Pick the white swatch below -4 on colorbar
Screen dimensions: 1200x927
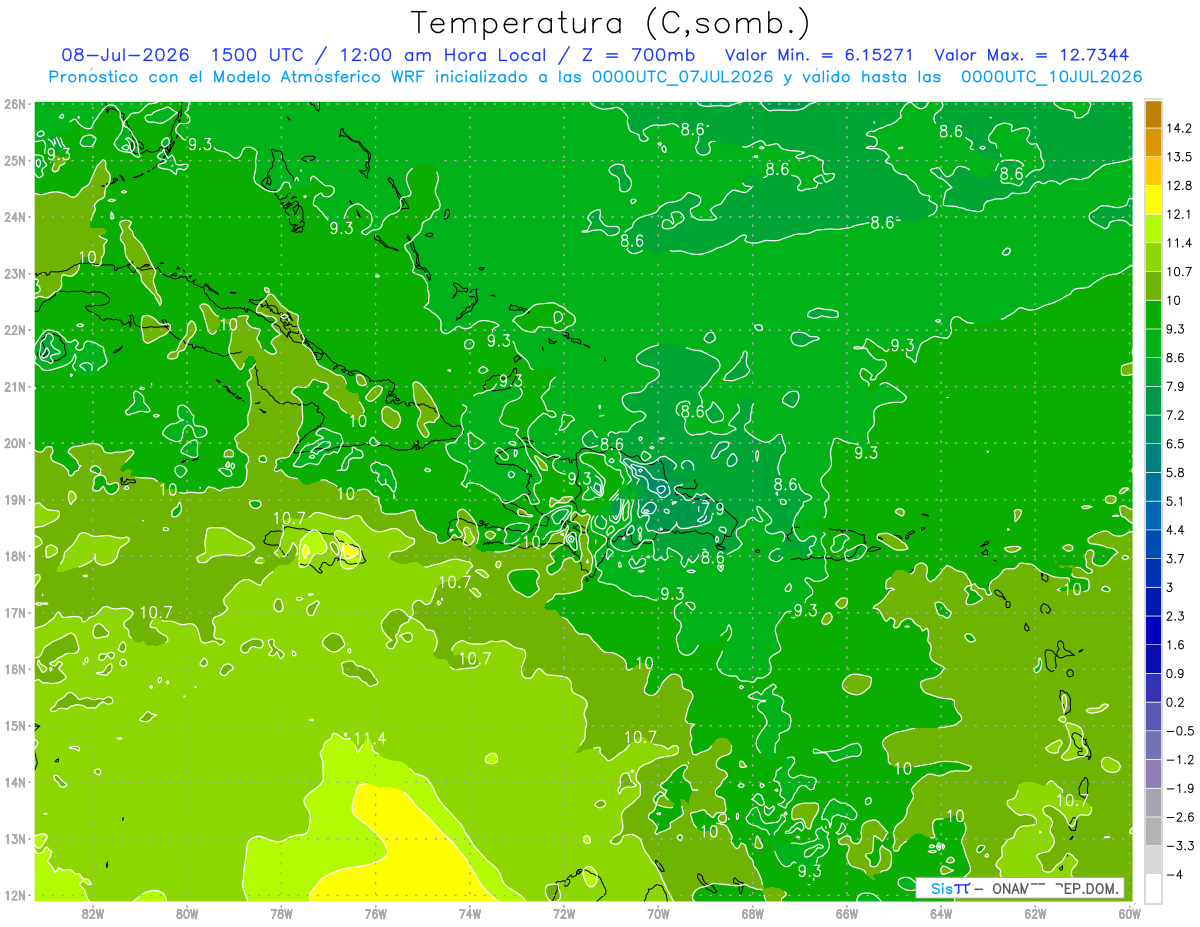(x=1153, y=887)
